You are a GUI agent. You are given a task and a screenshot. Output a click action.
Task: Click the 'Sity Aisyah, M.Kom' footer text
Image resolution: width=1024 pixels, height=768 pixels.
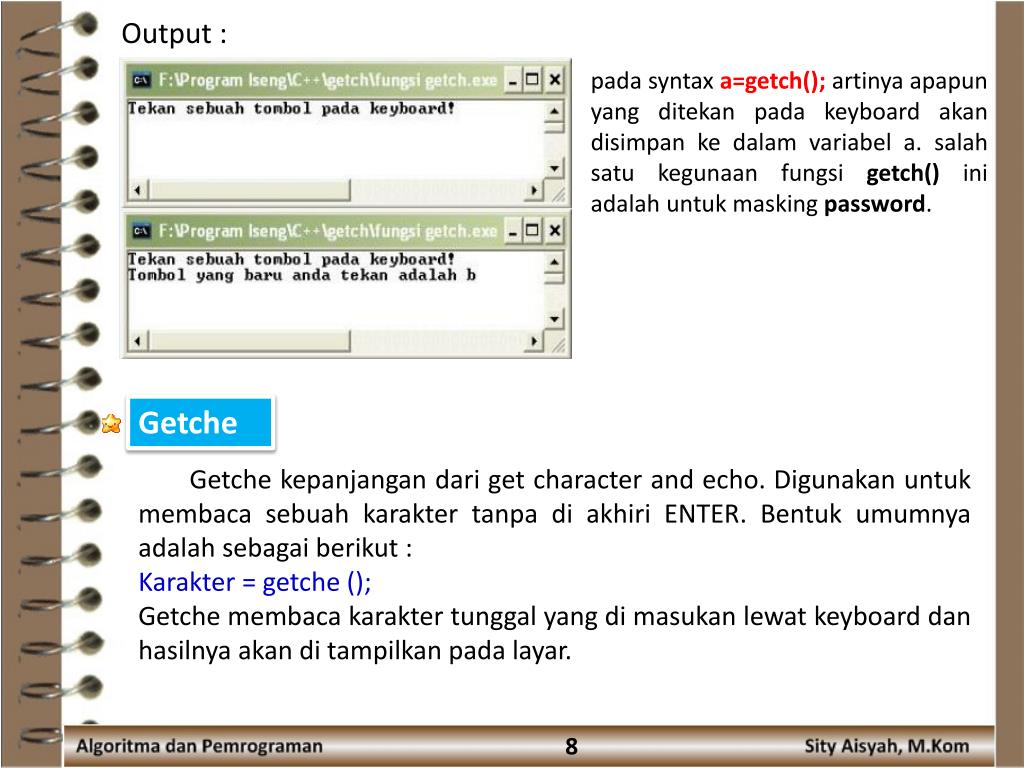point(887,746)
